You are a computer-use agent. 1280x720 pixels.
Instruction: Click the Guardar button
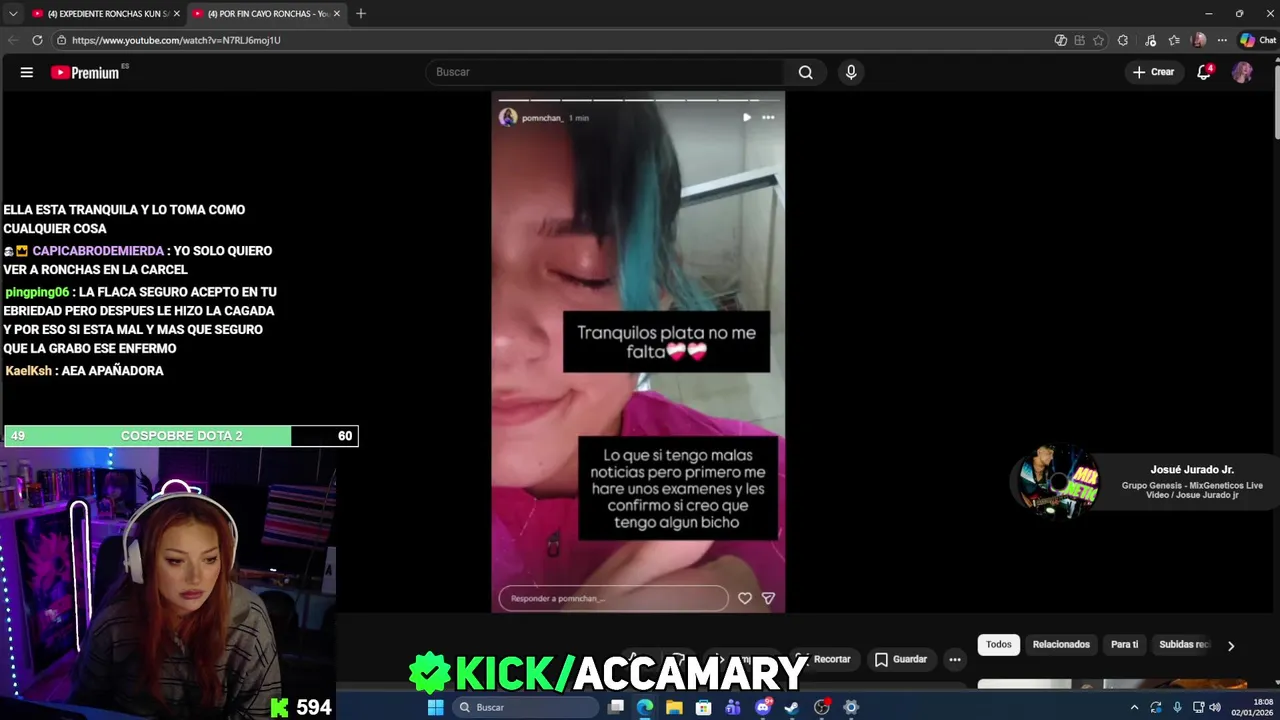coord(900,659)
